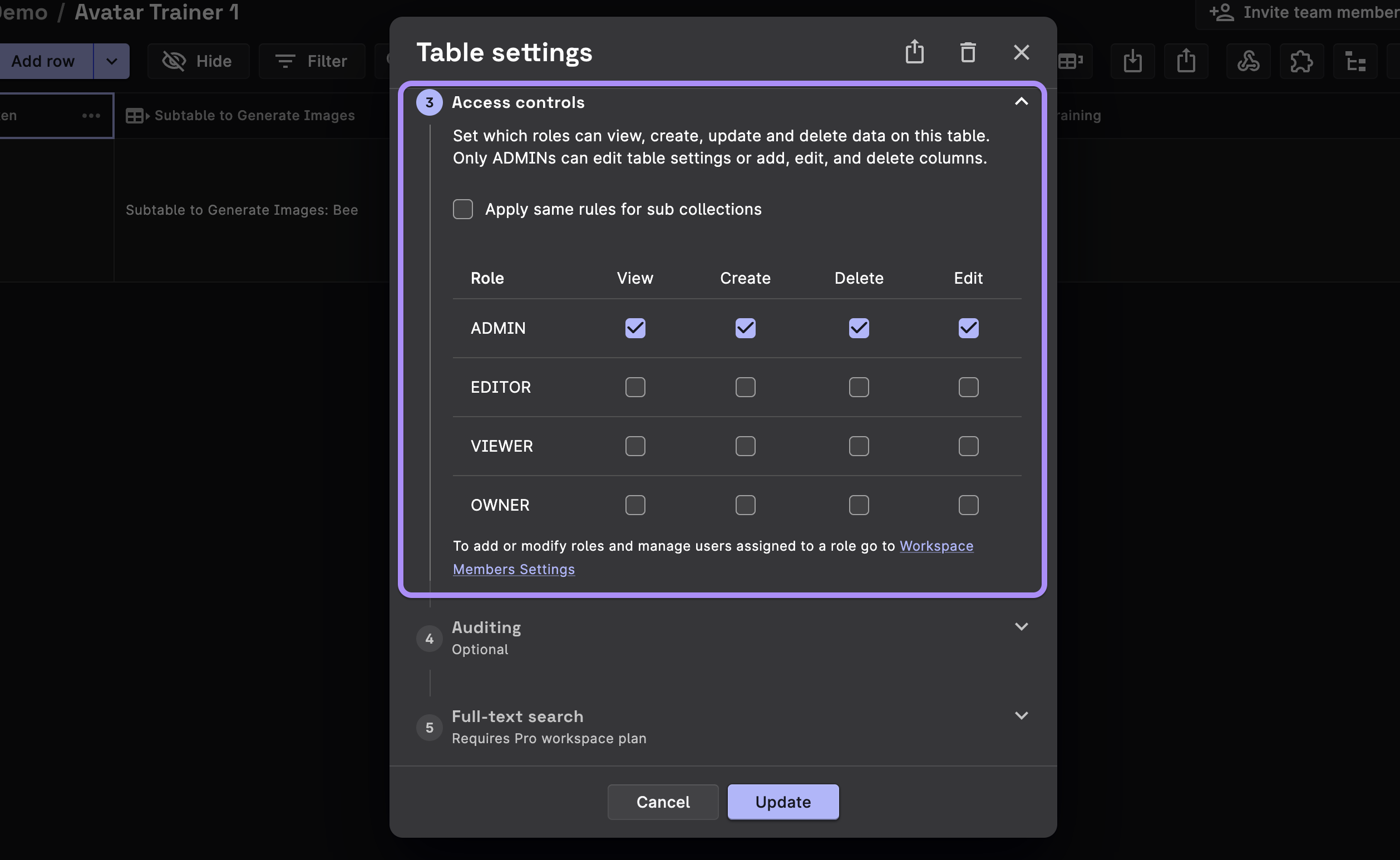The height and width of the screenshot is (860, 1400).
Task: Enable Apply same rules for sub collections
Action: (462, 209)
